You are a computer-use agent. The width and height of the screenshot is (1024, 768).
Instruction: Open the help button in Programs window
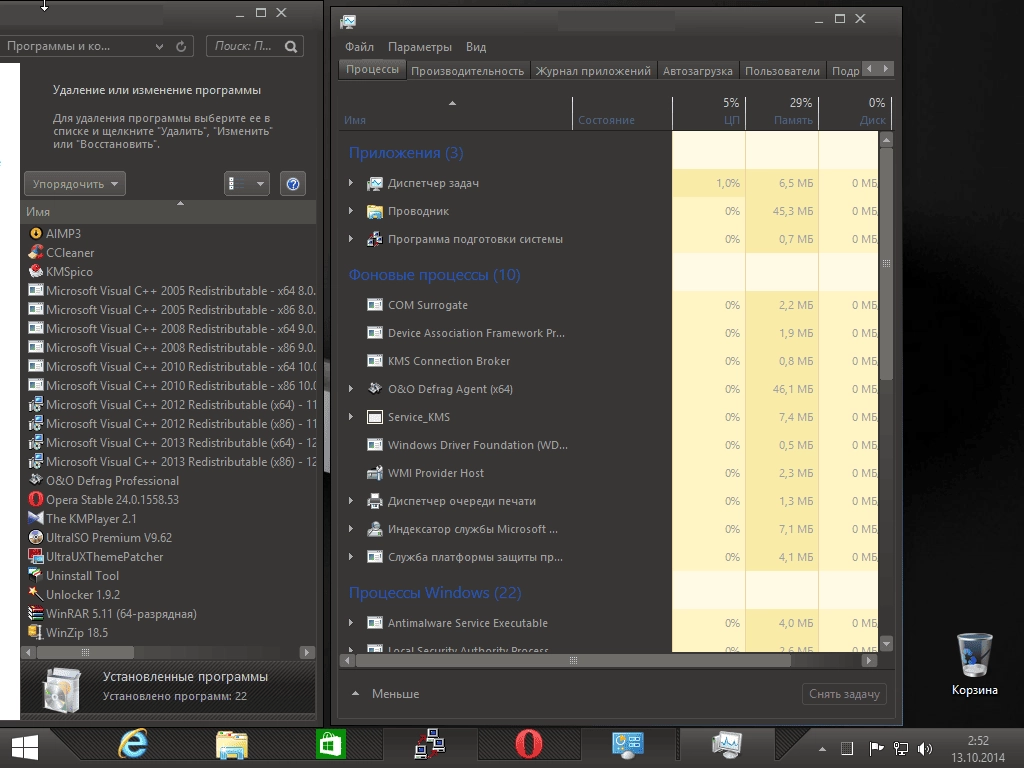click(293, 184)
